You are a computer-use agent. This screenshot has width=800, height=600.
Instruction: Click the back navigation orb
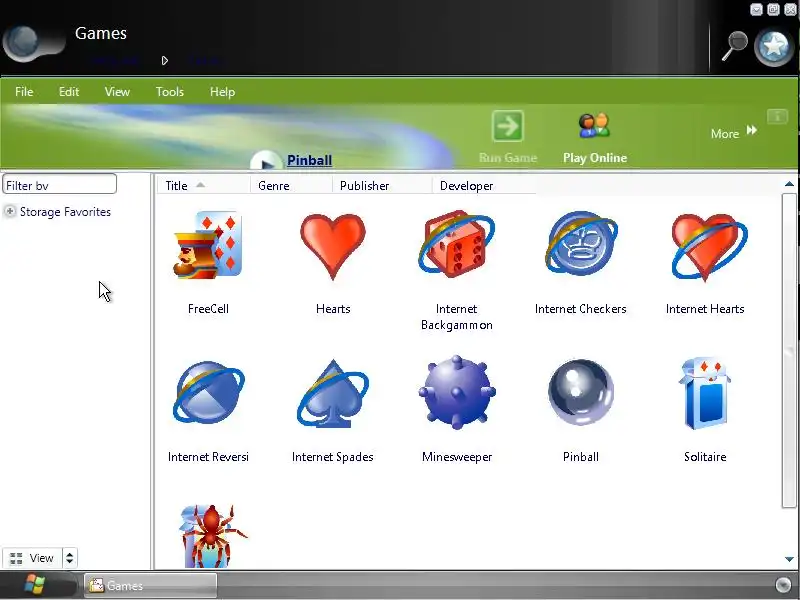(23, 43)
